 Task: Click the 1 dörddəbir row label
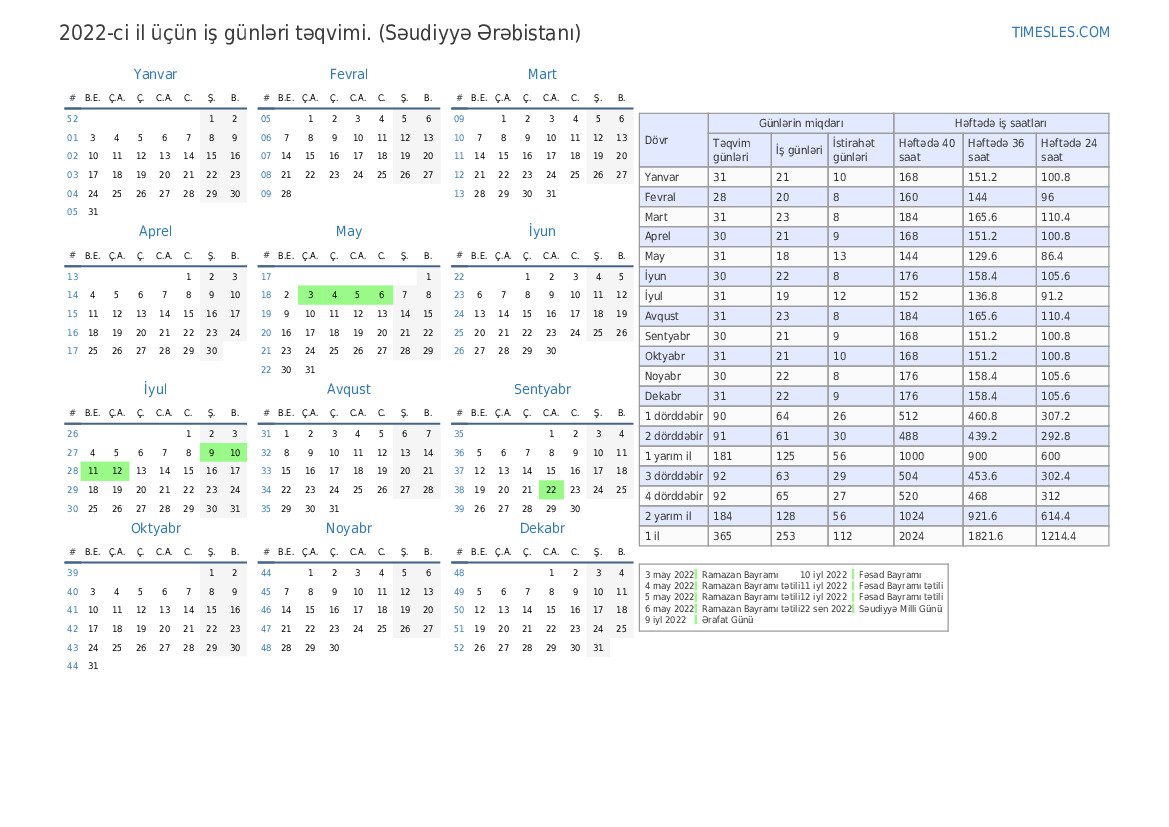point(674,416)
